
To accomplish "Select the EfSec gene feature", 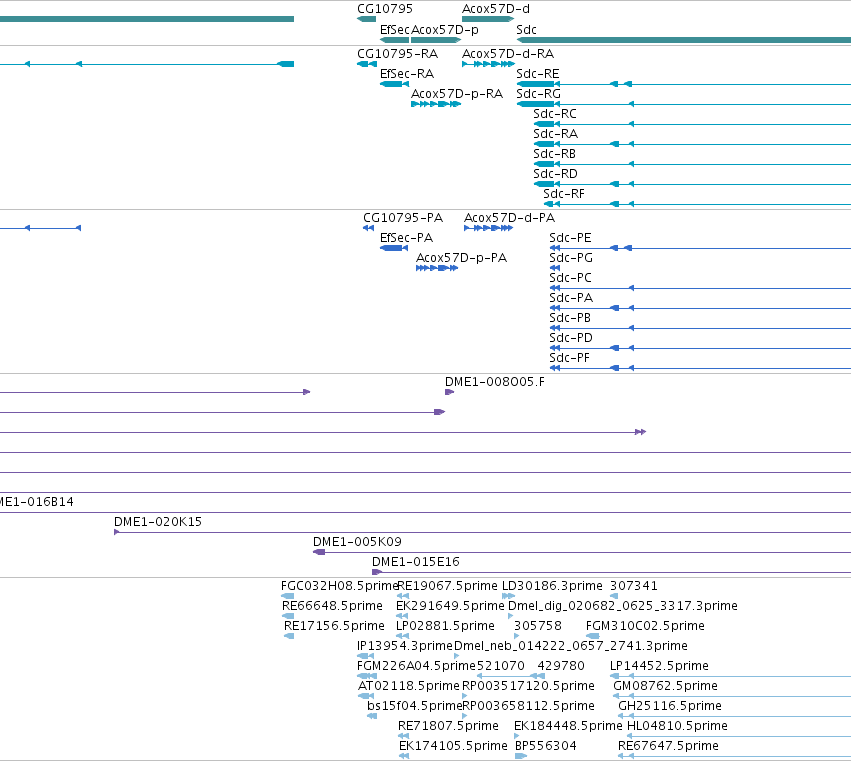I will (395, 40).
